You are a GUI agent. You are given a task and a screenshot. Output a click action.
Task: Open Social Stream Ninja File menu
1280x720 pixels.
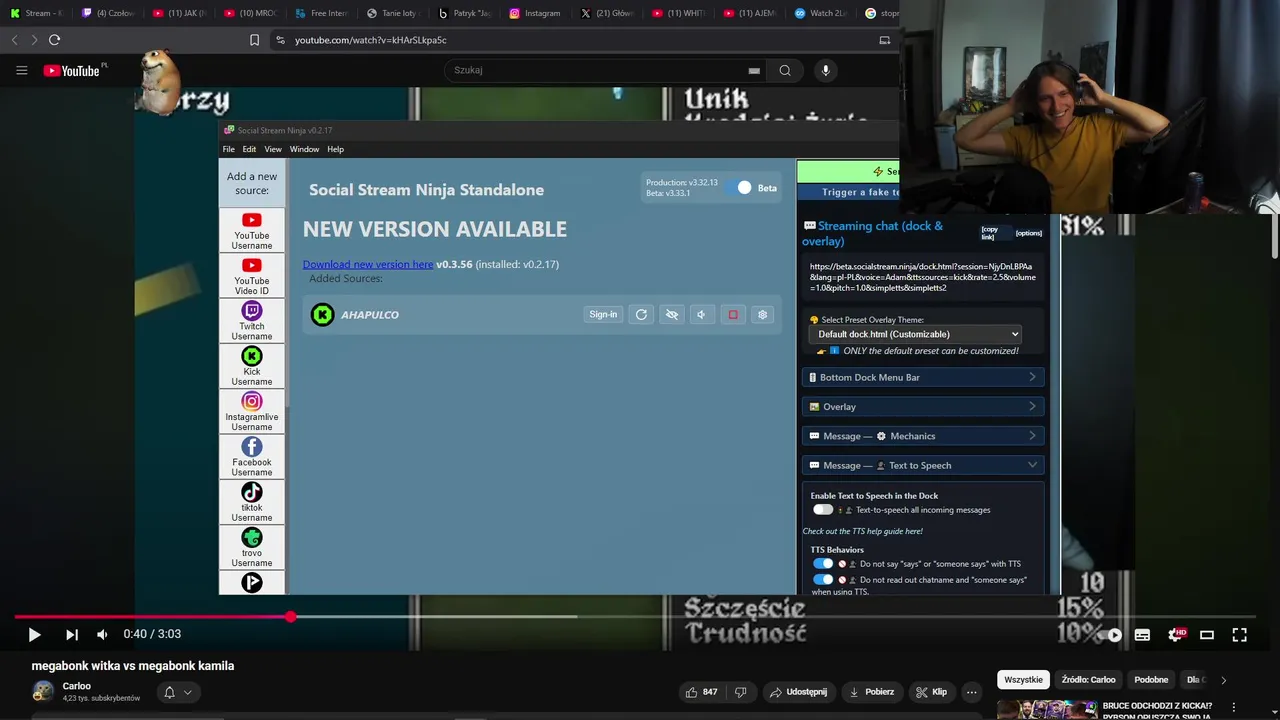(x=229, y=149)
